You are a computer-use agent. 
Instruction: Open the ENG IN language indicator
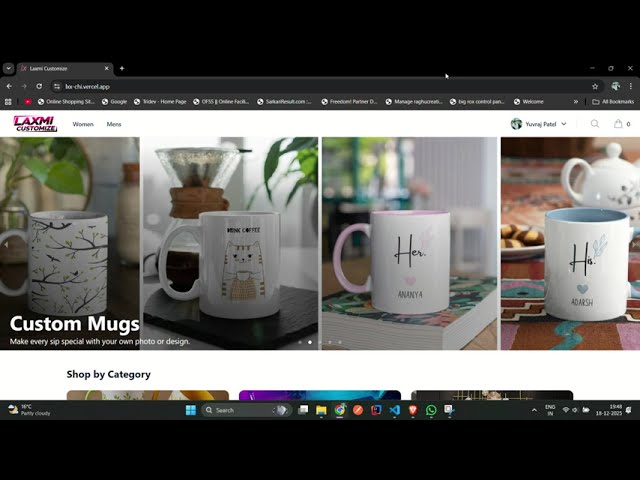[x=550, y=410]
